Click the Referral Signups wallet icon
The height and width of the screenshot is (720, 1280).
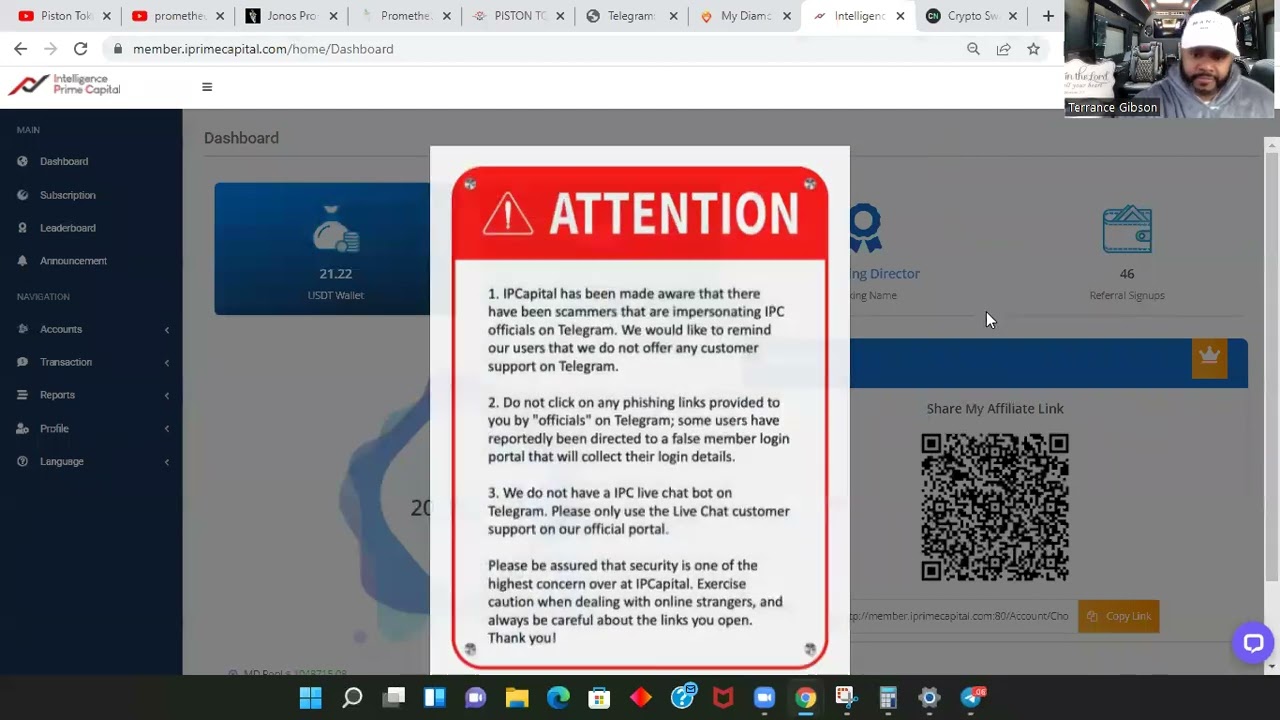coord(1127,229)
